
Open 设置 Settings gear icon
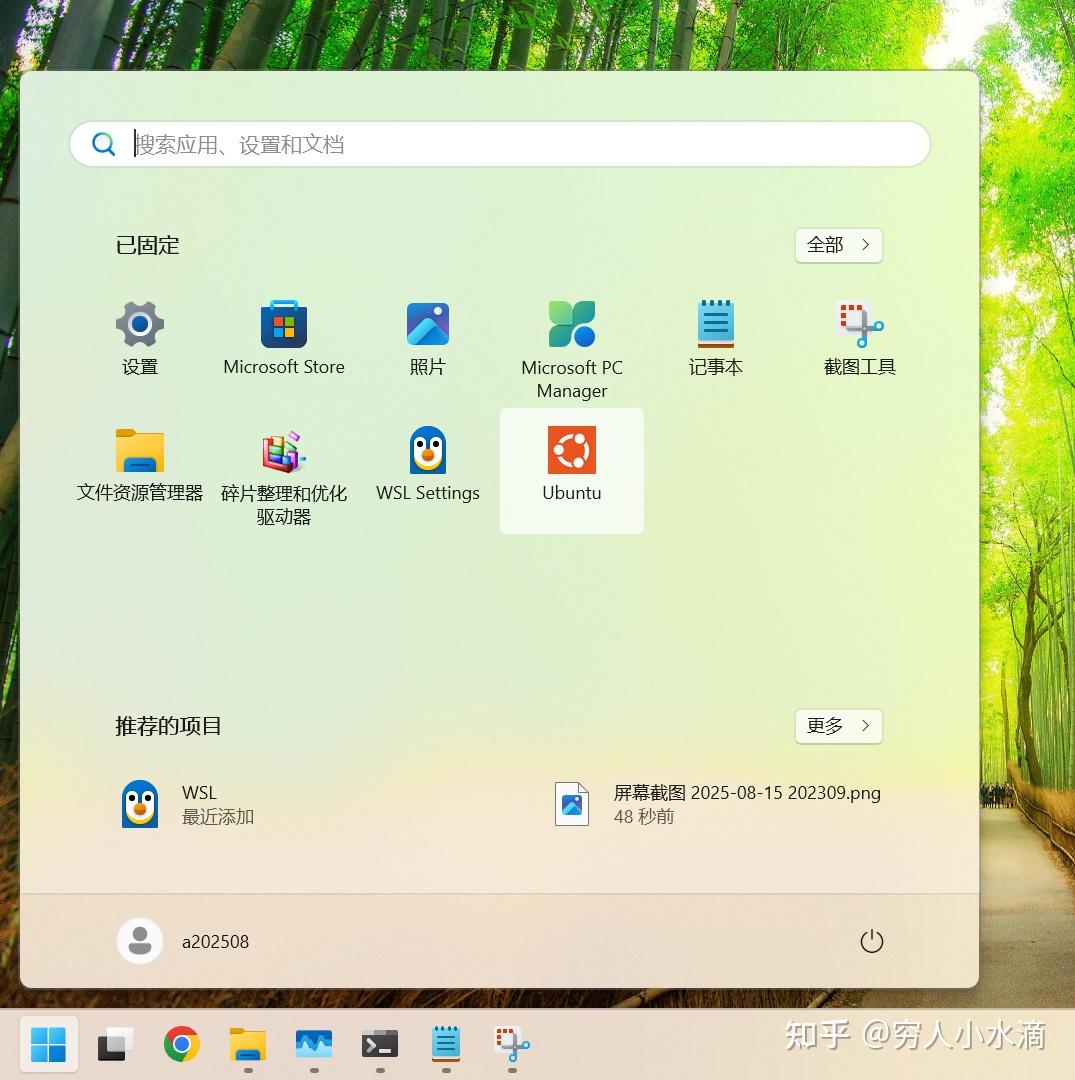139,324
